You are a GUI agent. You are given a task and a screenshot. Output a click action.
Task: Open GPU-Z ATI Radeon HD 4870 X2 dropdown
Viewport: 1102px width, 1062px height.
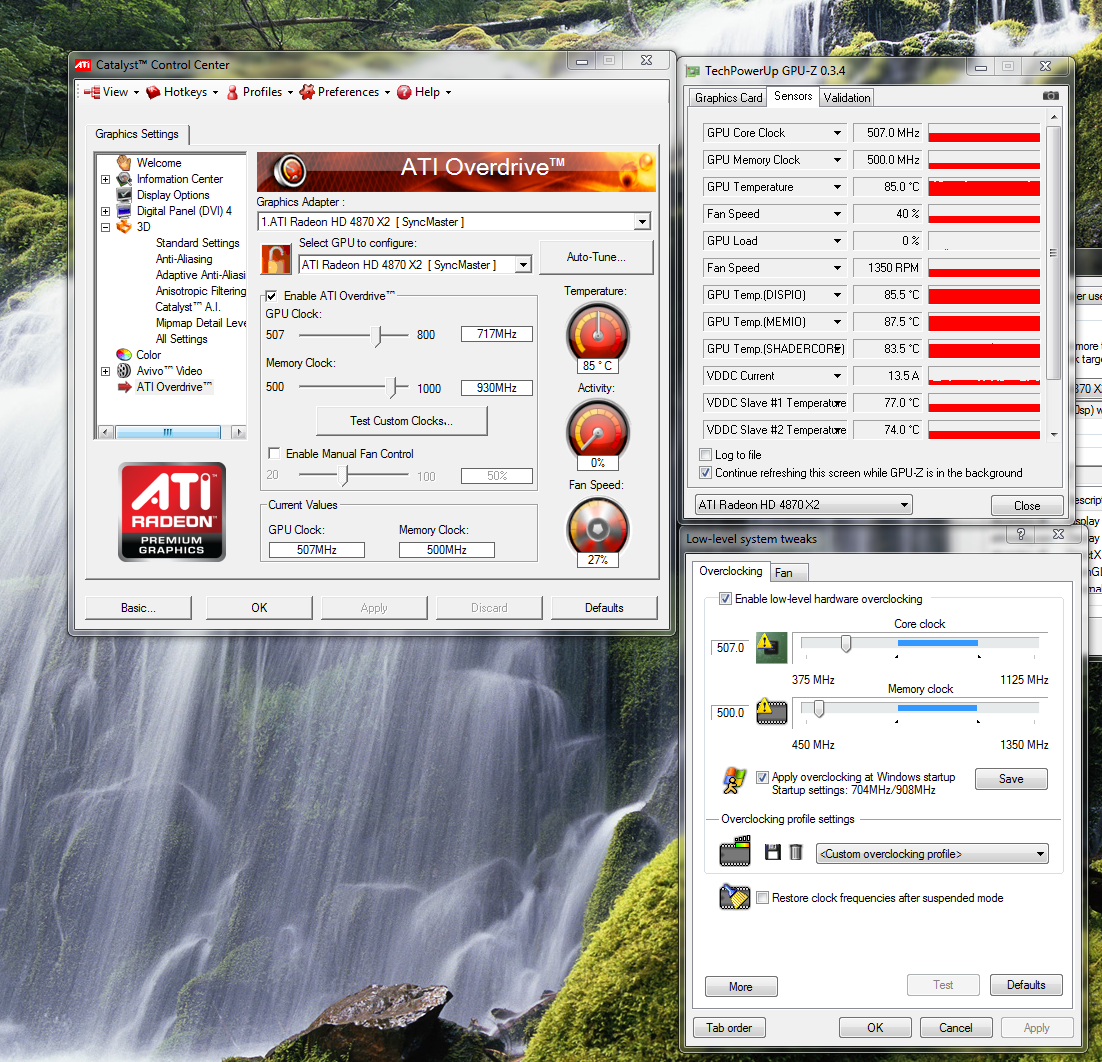pyautogui.click(x=904, y=505)
